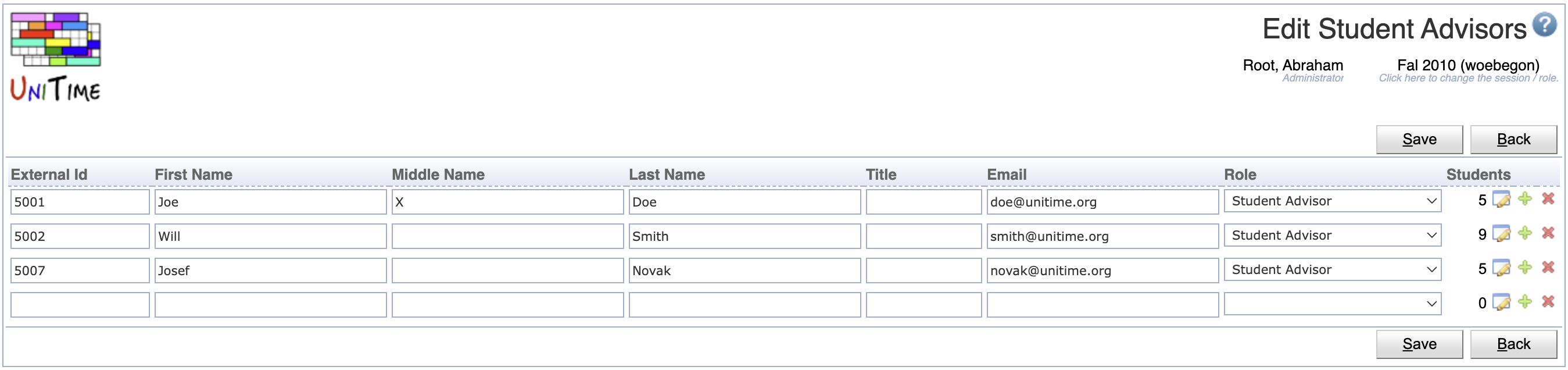The width and height of the screenshot is (1568, 370).
Task: Edit students for Will Smith
Action: tap(1502, 234)
